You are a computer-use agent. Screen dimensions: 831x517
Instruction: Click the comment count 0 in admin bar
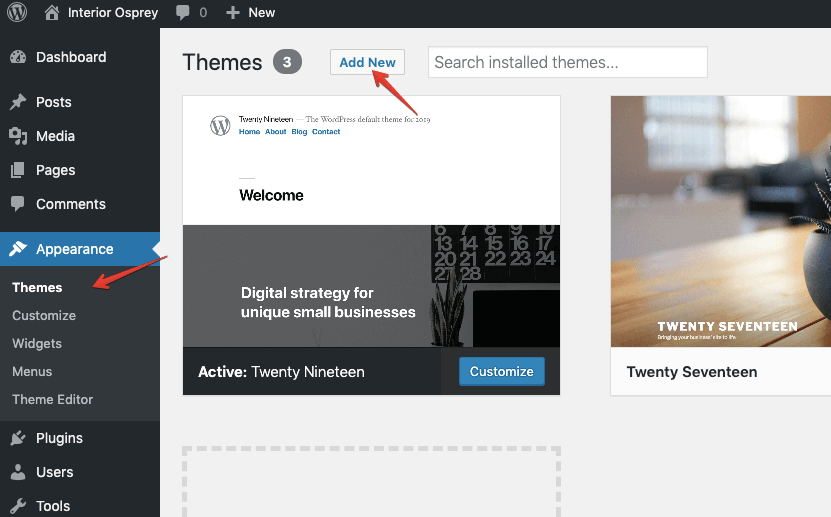pos(203,13)
